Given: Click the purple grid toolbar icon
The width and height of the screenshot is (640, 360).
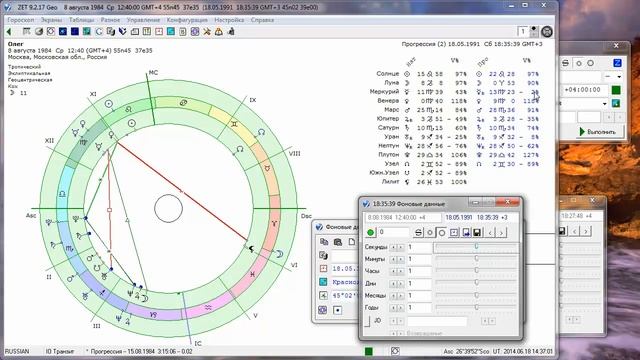Looking at the screenshot, I should 195,31.
